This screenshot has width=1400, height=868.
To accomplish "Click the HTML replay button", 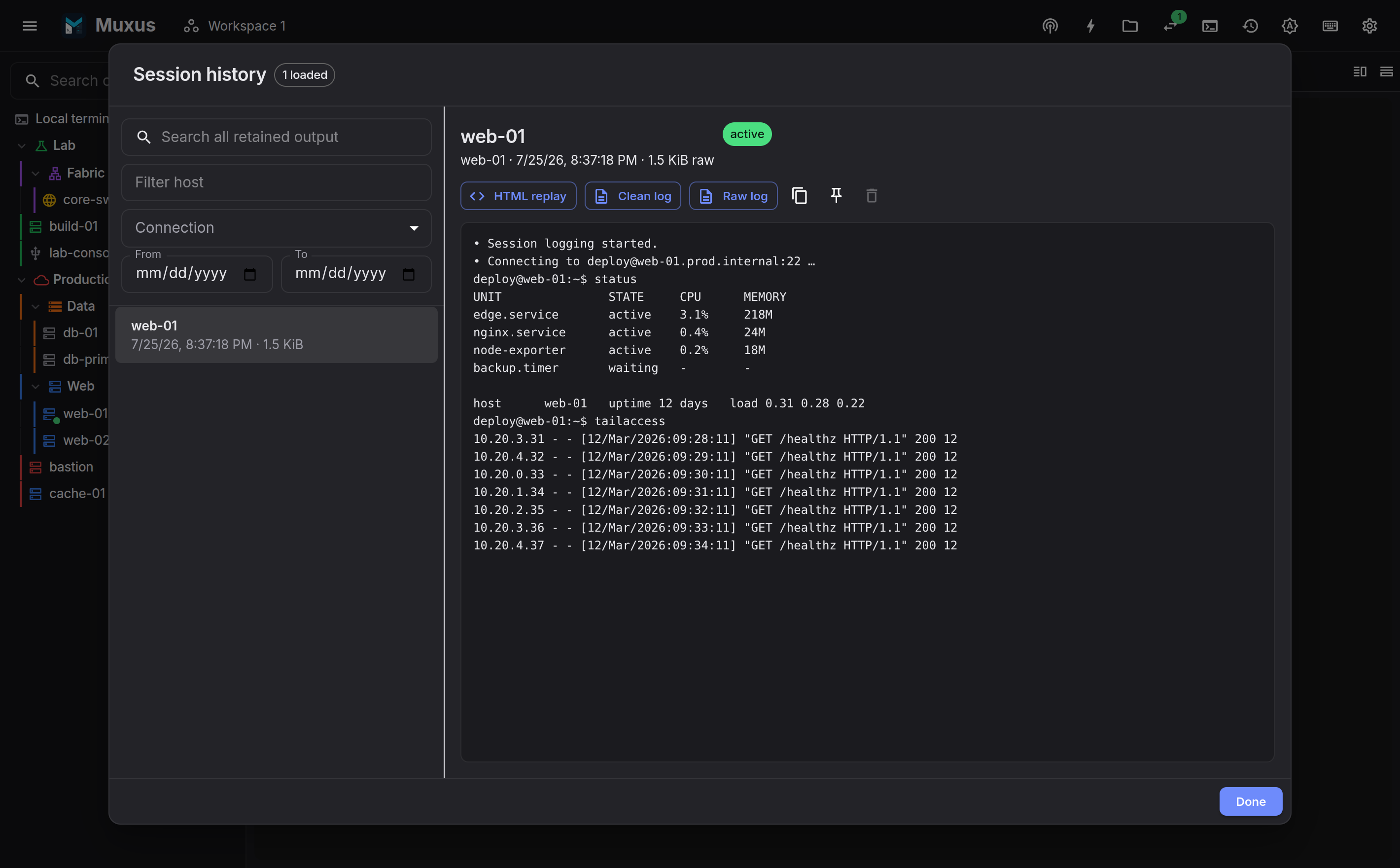I will point(518,196).
